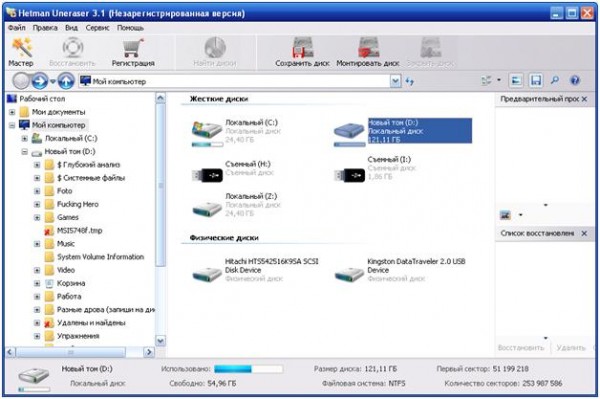
Task: Select the Съемный (I:) USB drive
Action: click(349, 175)
